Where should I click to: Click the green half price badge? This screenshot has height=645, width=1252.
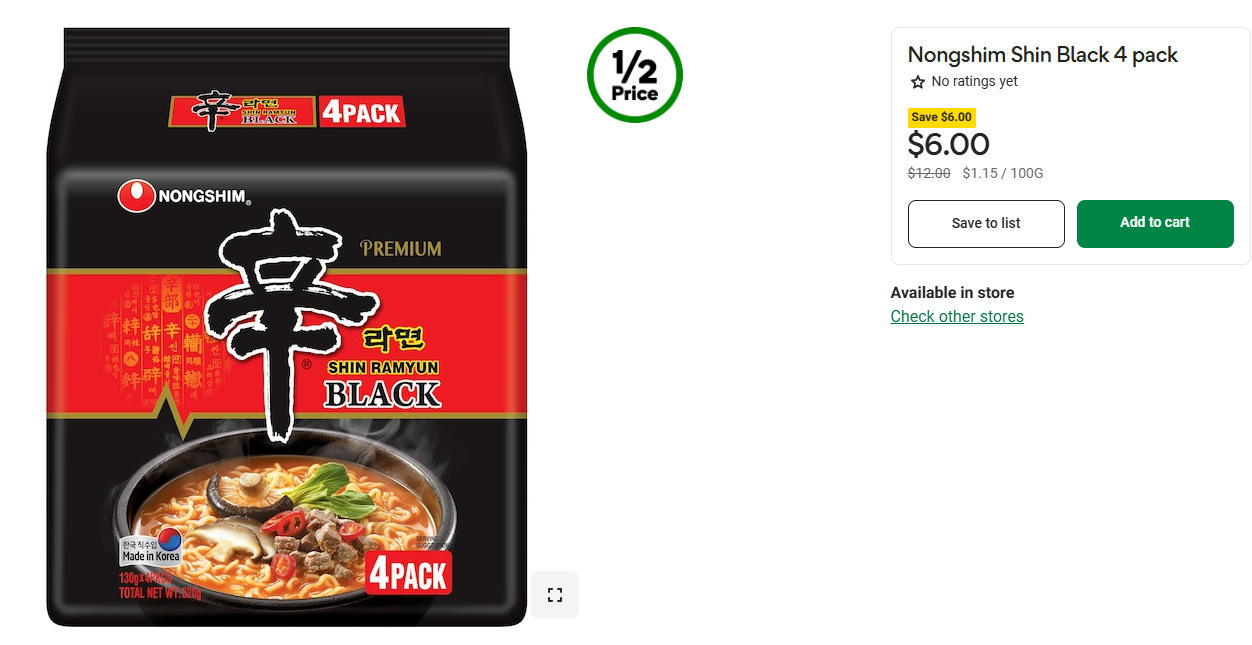pyautogui.click(x=635, y=75)
